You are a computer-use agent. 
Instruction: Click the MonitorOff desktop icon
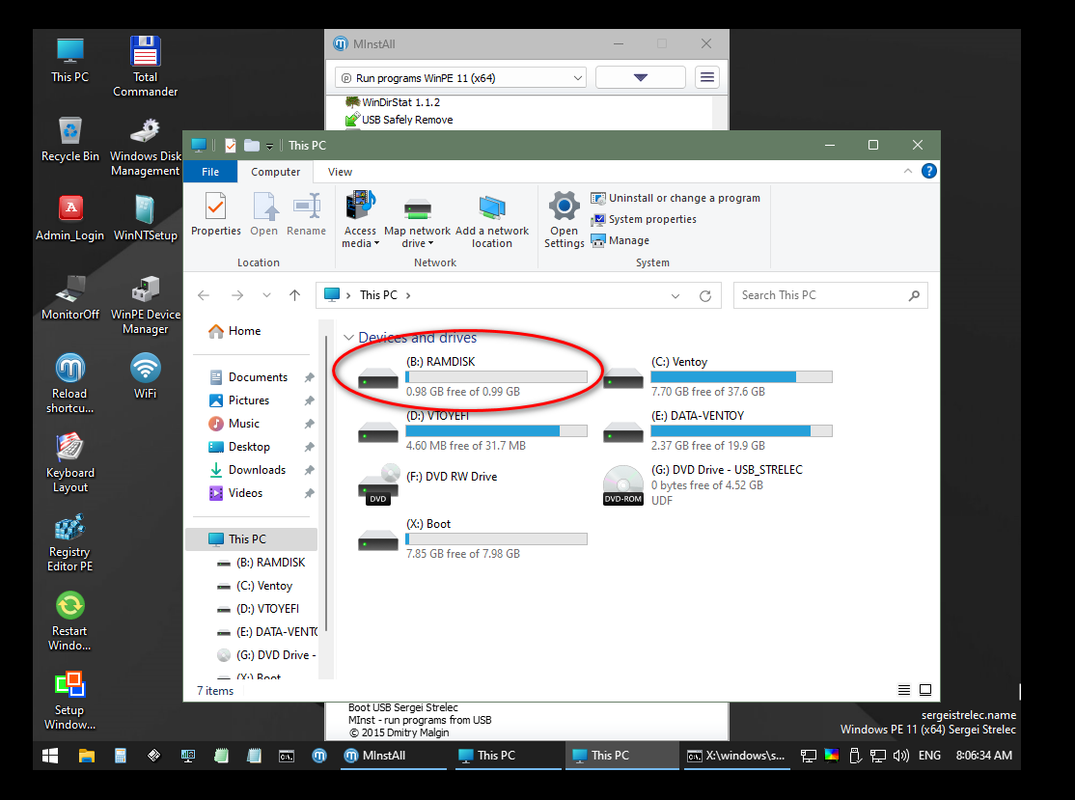point(70,298)
